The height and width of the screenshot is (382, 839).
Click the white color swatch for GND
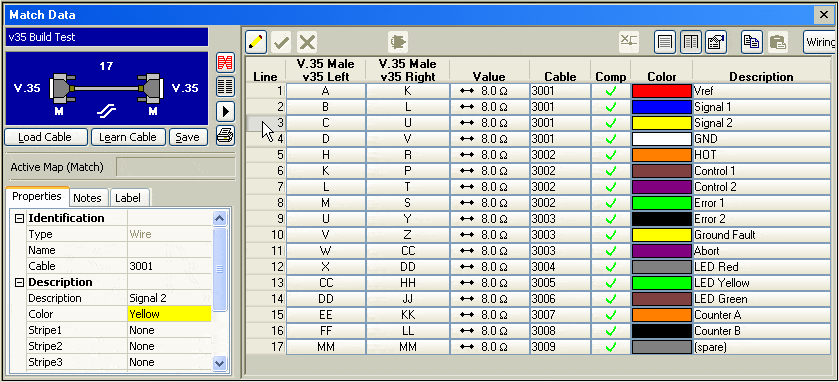[661, 139]
